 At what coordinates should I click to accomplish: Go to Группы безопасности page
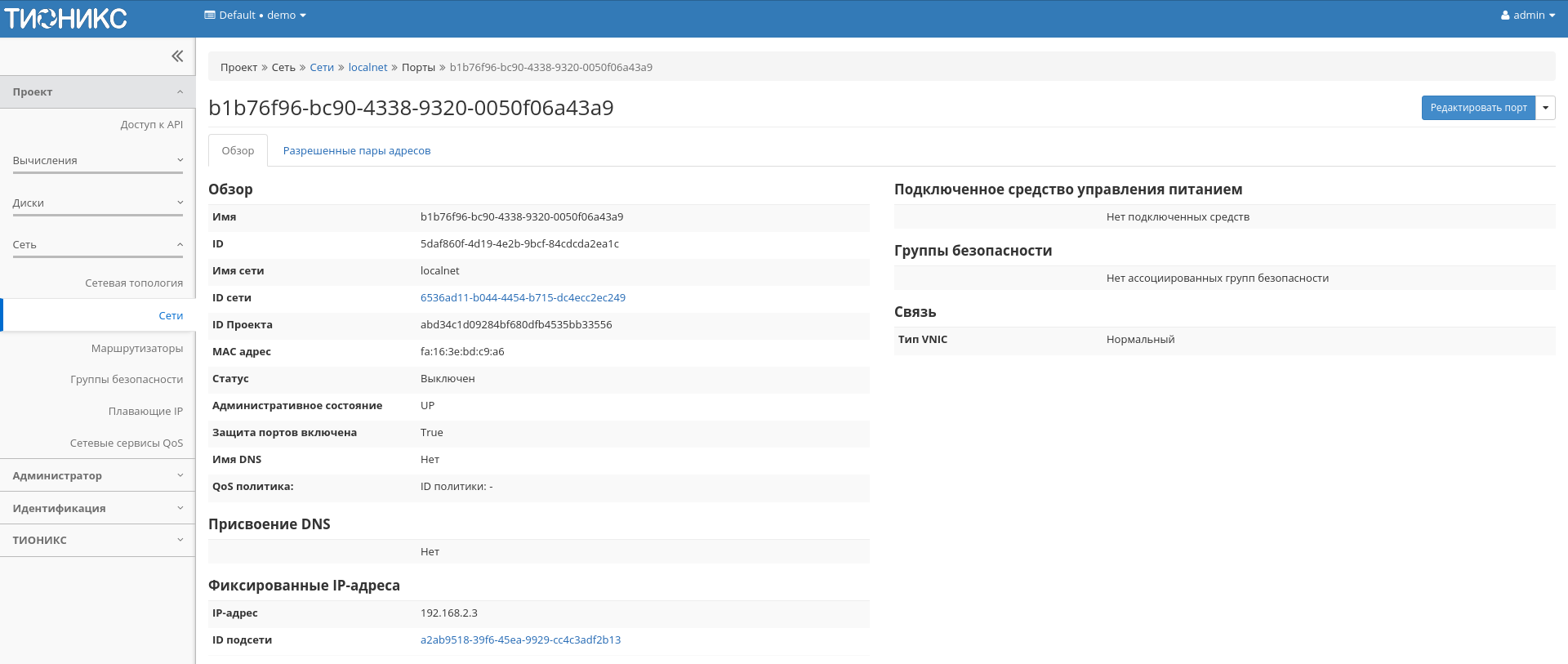tap(127, 380)
